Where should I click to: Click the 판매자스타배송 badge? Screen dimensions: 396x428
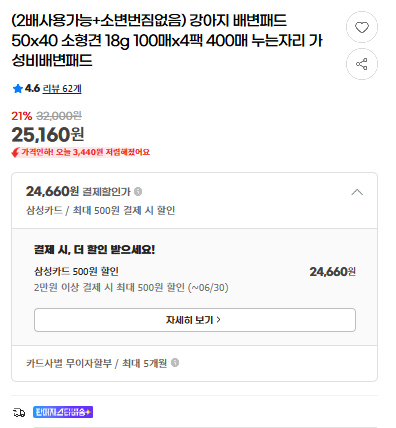(63, 412)
